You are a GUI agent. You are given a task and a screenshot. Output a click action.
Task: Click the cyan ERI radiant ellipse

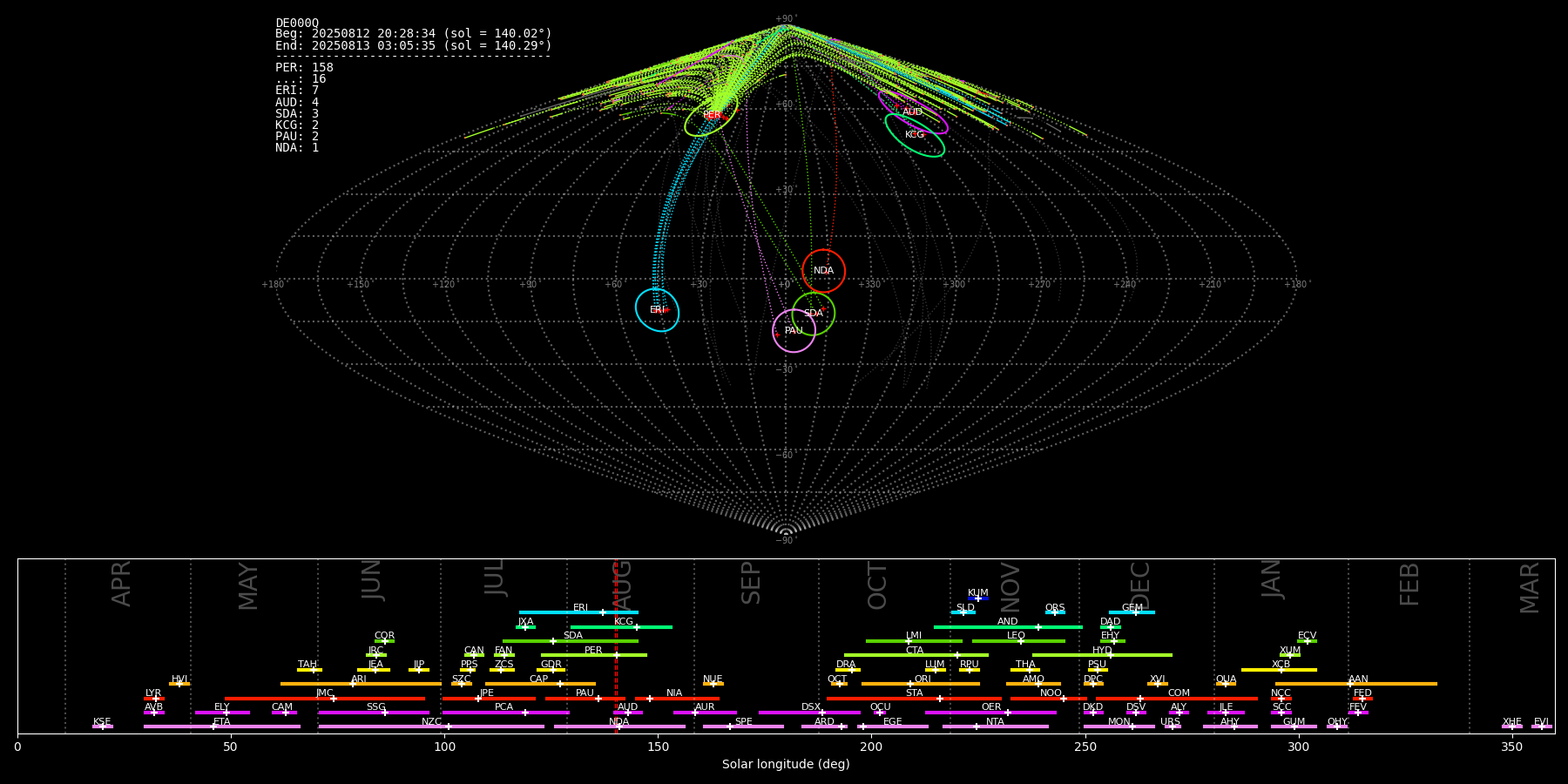click(x=657, y=310)
